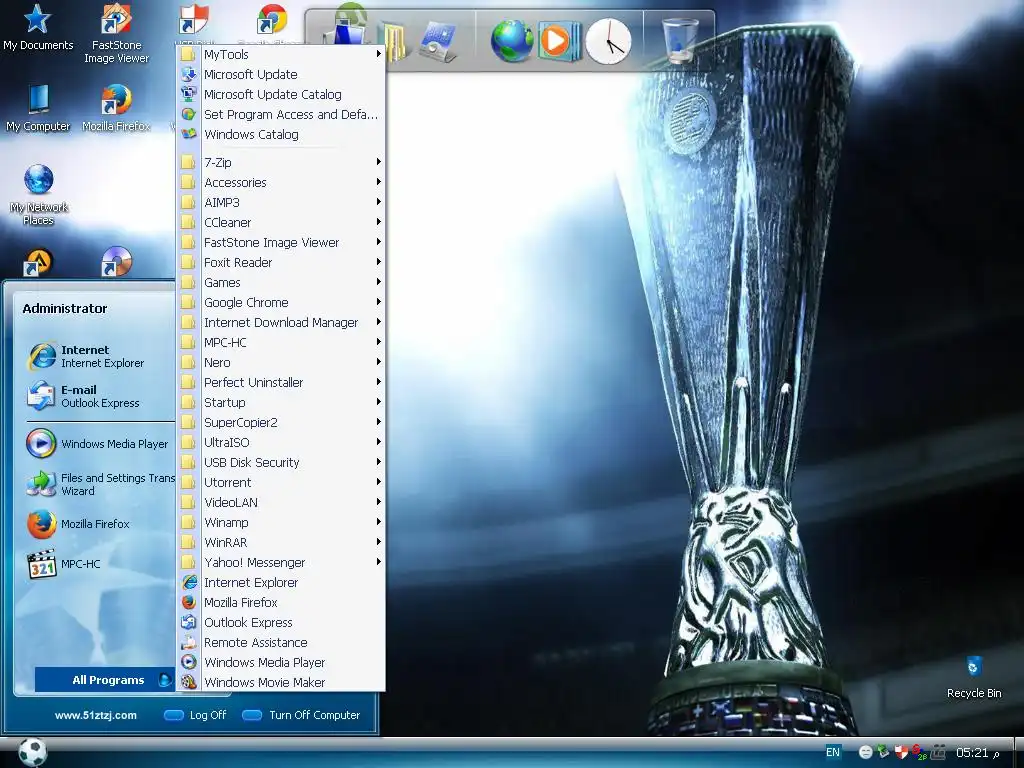The width and height of the screenshot is (1024, 768).
Task: Open the VideoLAN program folder
Action: point(281,502)
